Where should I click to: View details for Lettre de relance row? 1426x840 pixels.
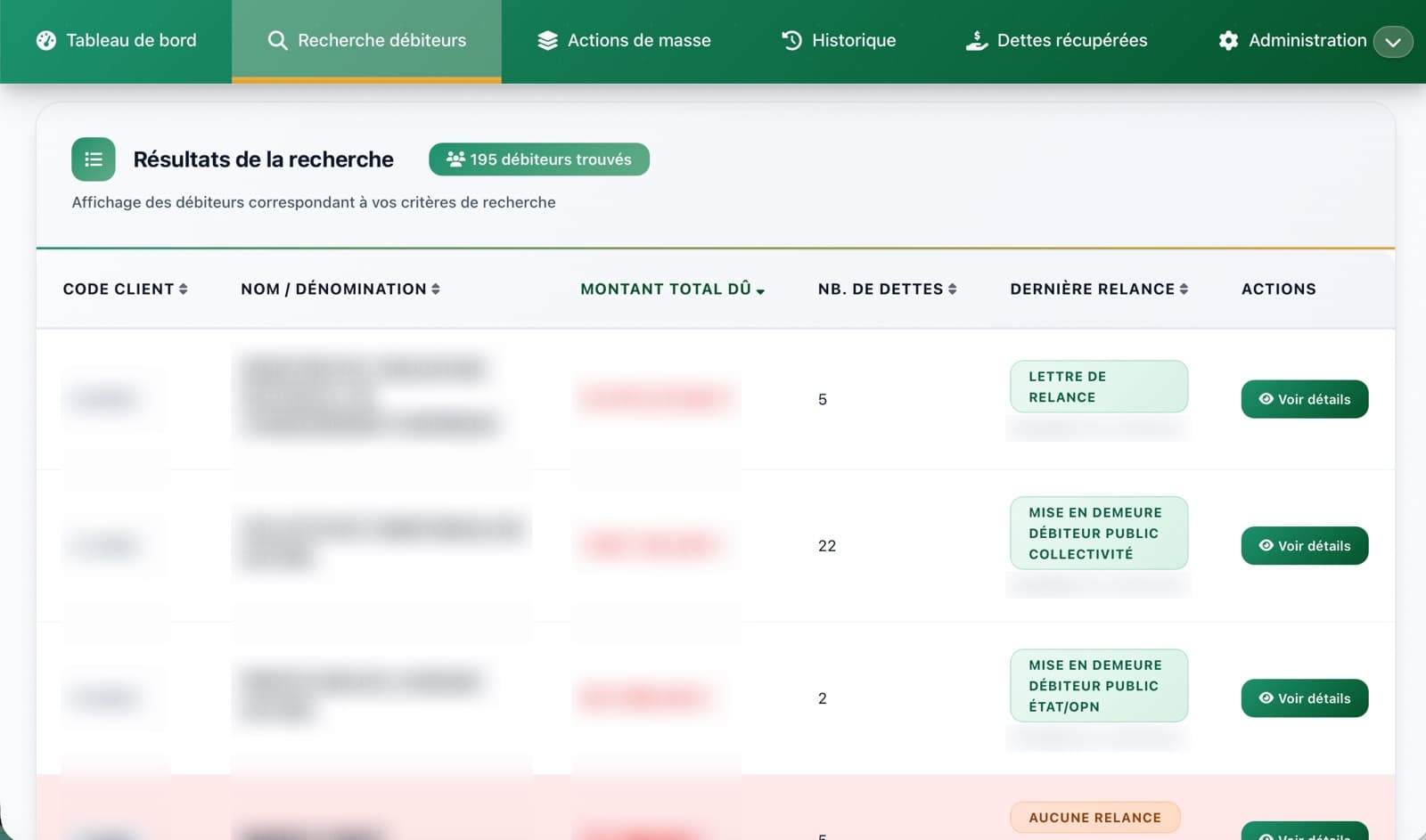[x=1305, y=399]
